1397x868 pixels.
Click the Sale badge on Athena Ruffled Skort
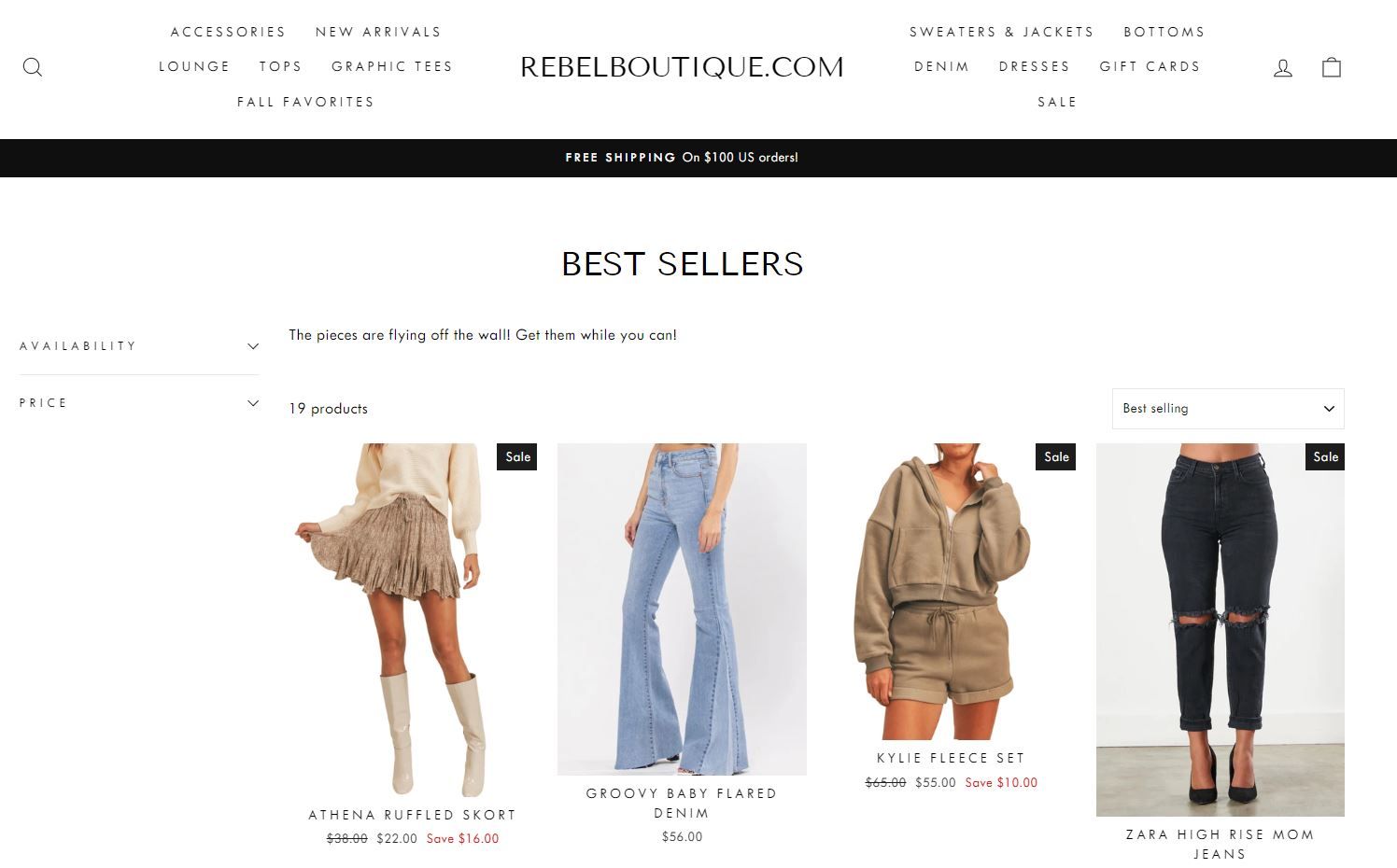click(517, 456)
